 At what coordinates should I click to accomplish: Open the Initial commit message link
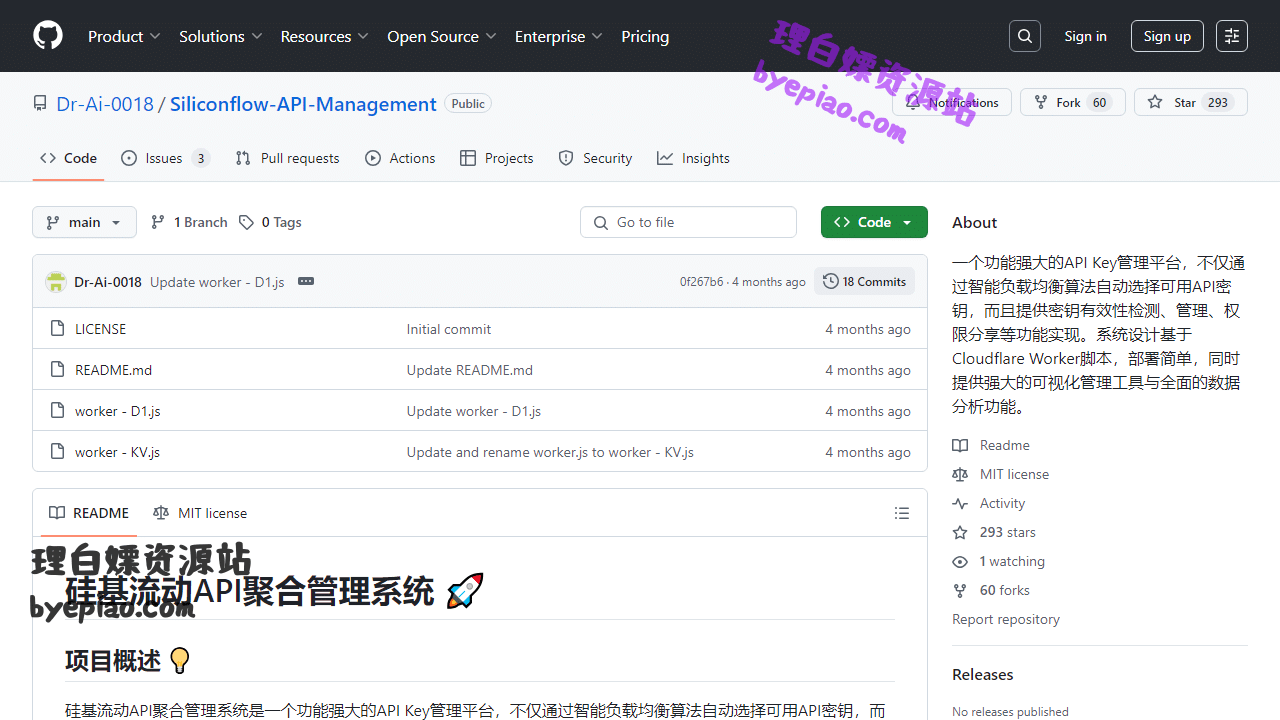pyautogui.click(x=449, y=329)
